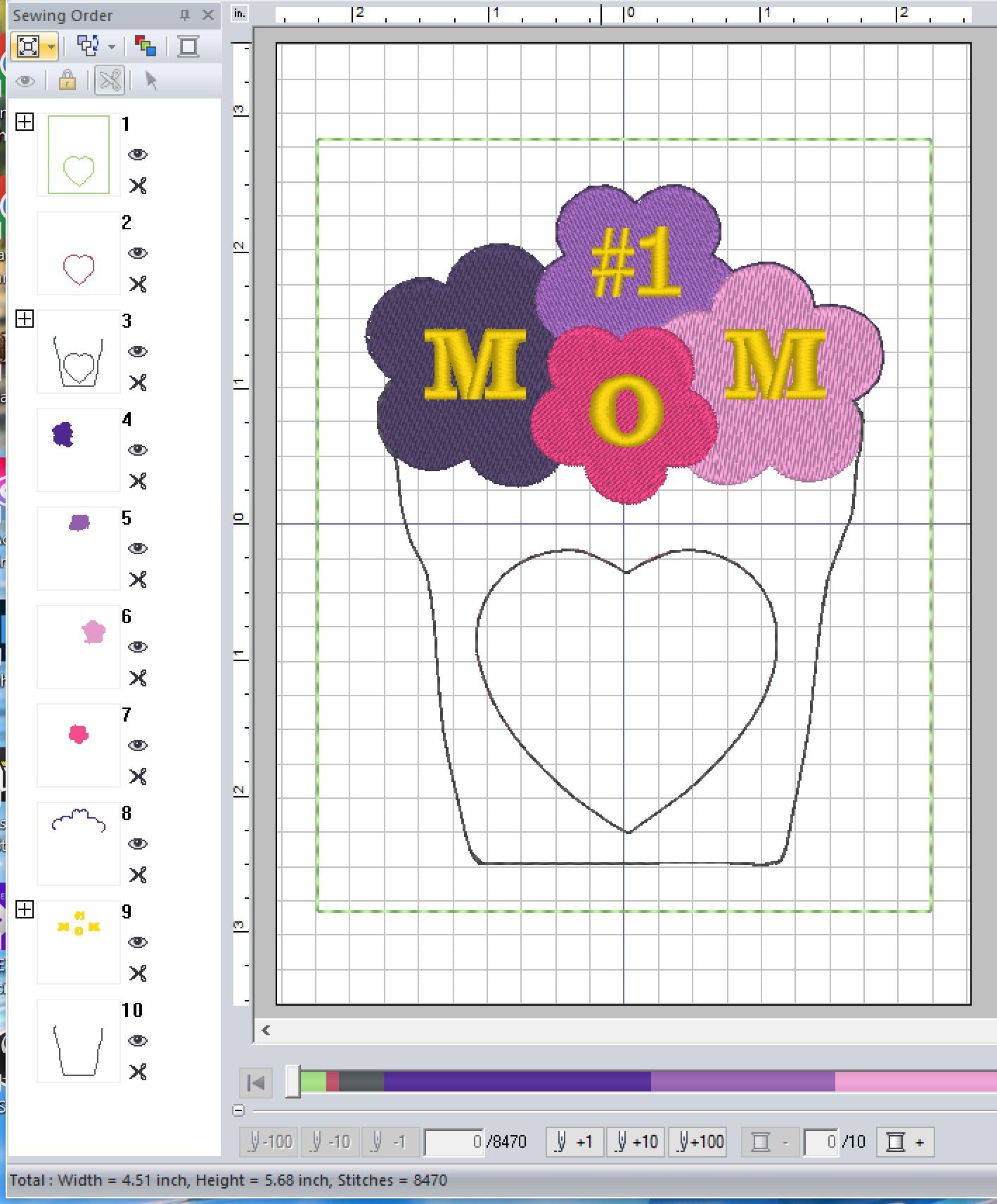Image resolution: width=997 pixels, height=1204 pixels.
Task: Click scissors trim icon for item 3
Action: click(138, 383)
